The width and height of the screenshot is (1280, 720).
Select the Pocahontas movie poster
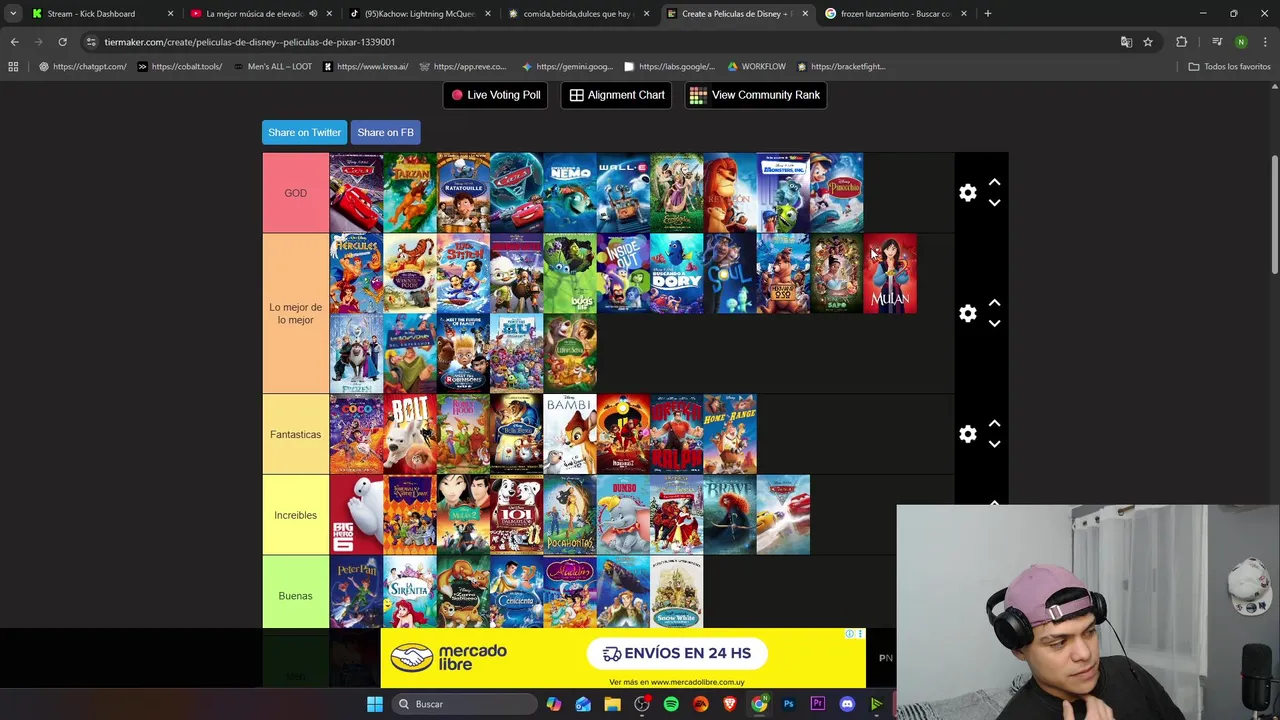(570, 515)
